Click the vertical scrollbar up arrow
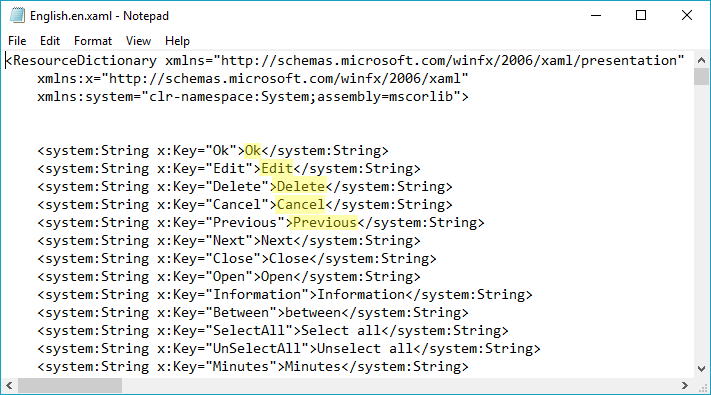Viewport: 711px width, 395px height. click(x=701, y=60)
